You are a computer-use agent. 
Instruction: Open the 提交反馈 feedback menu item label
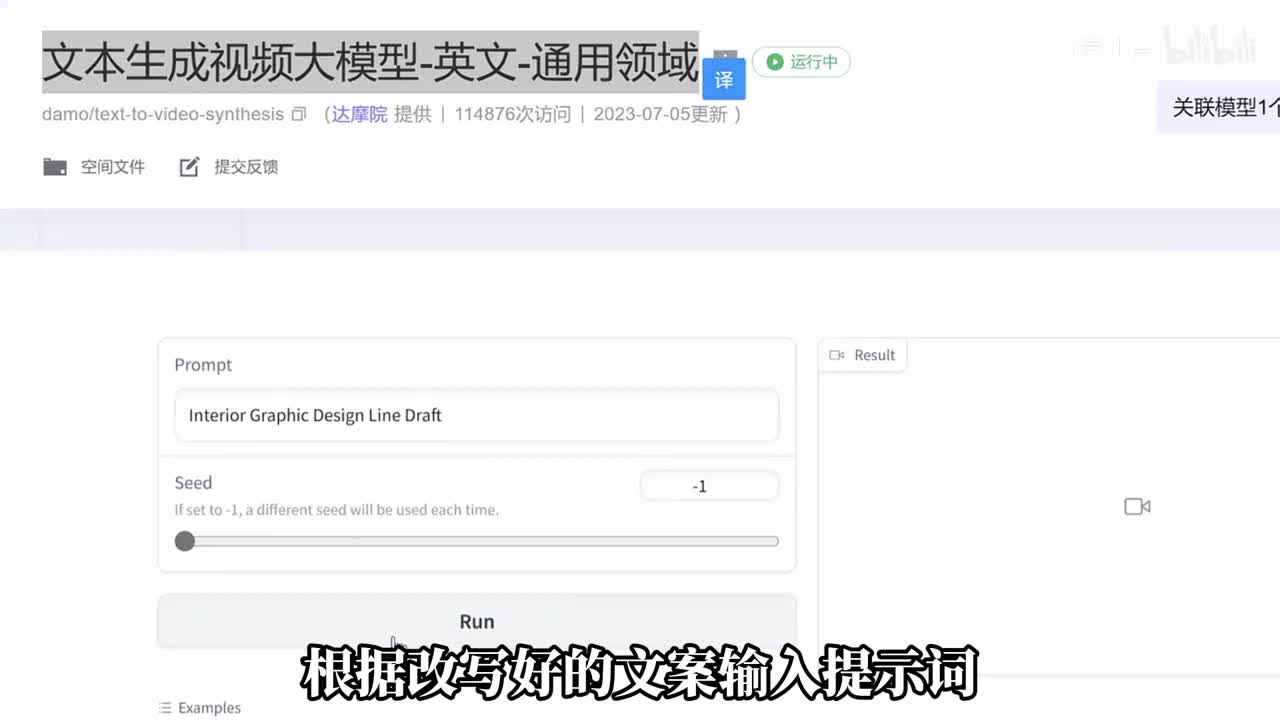[246, 167]
